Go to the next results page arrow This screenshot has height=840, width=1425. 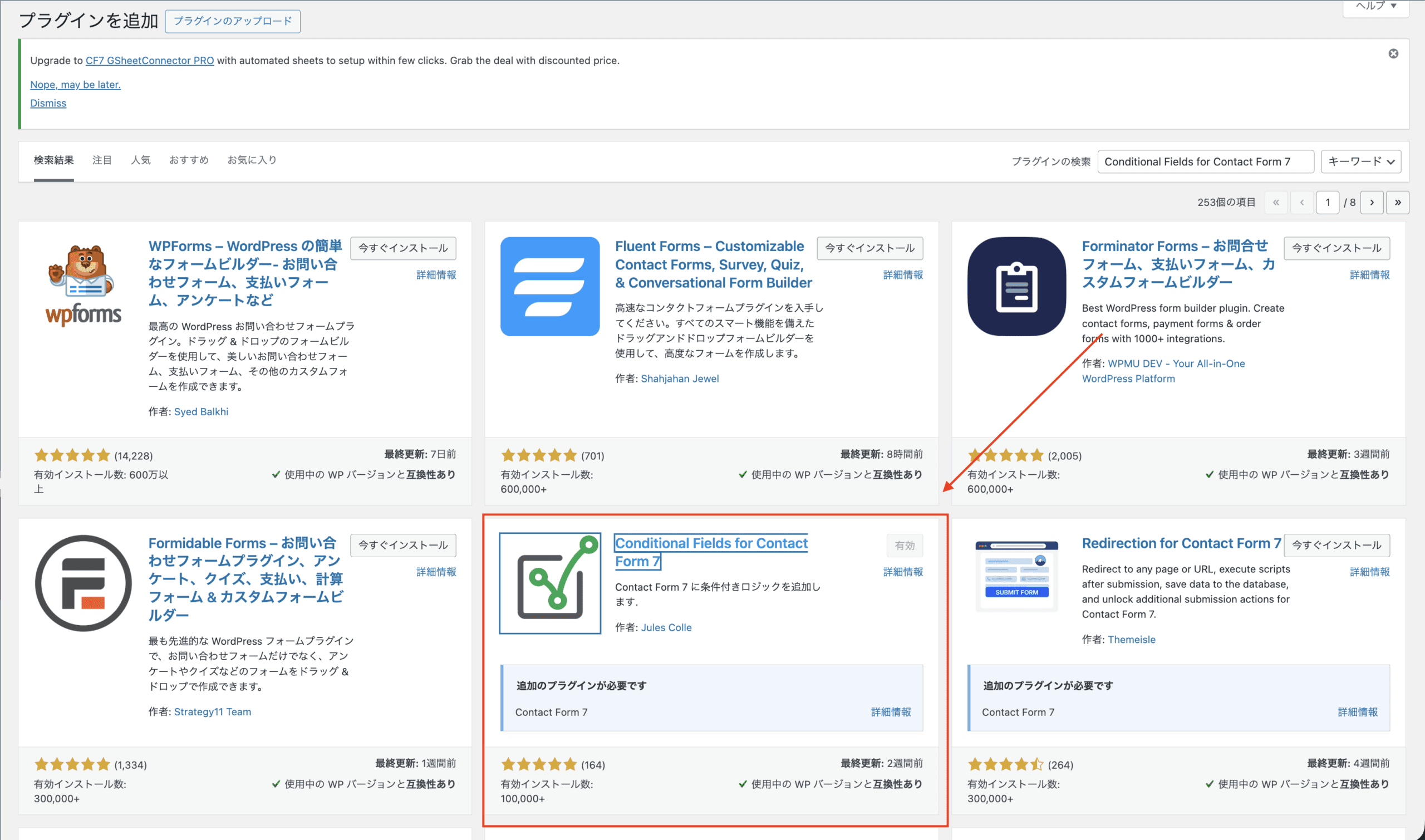(1372, 203)
